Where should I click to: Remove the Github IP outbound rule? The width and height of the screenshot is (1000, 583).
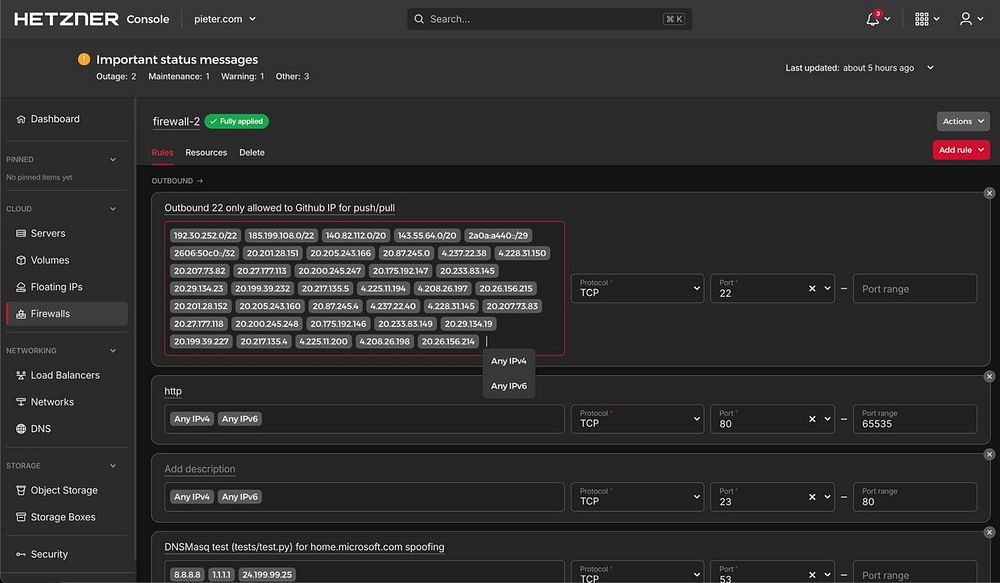point(989,193)
